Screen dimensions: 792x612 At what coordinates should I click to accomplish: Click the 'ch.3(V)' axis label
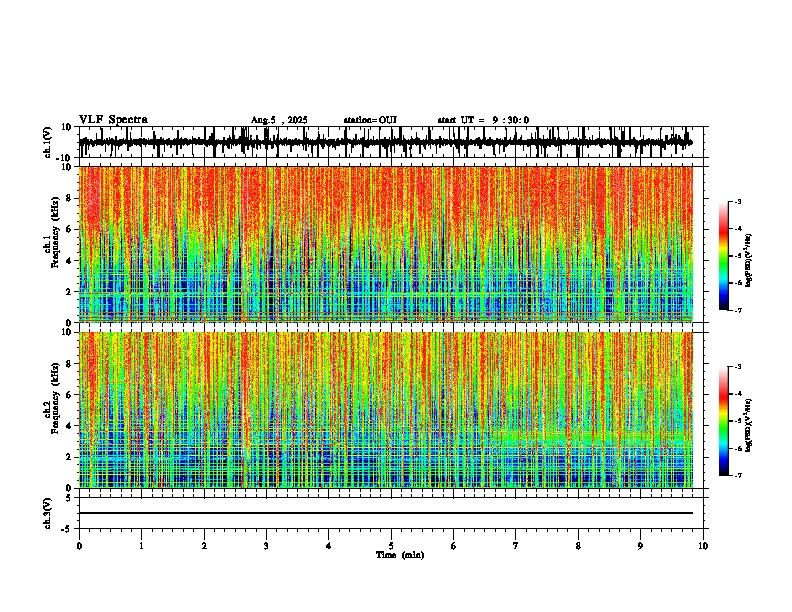point(48,513)
